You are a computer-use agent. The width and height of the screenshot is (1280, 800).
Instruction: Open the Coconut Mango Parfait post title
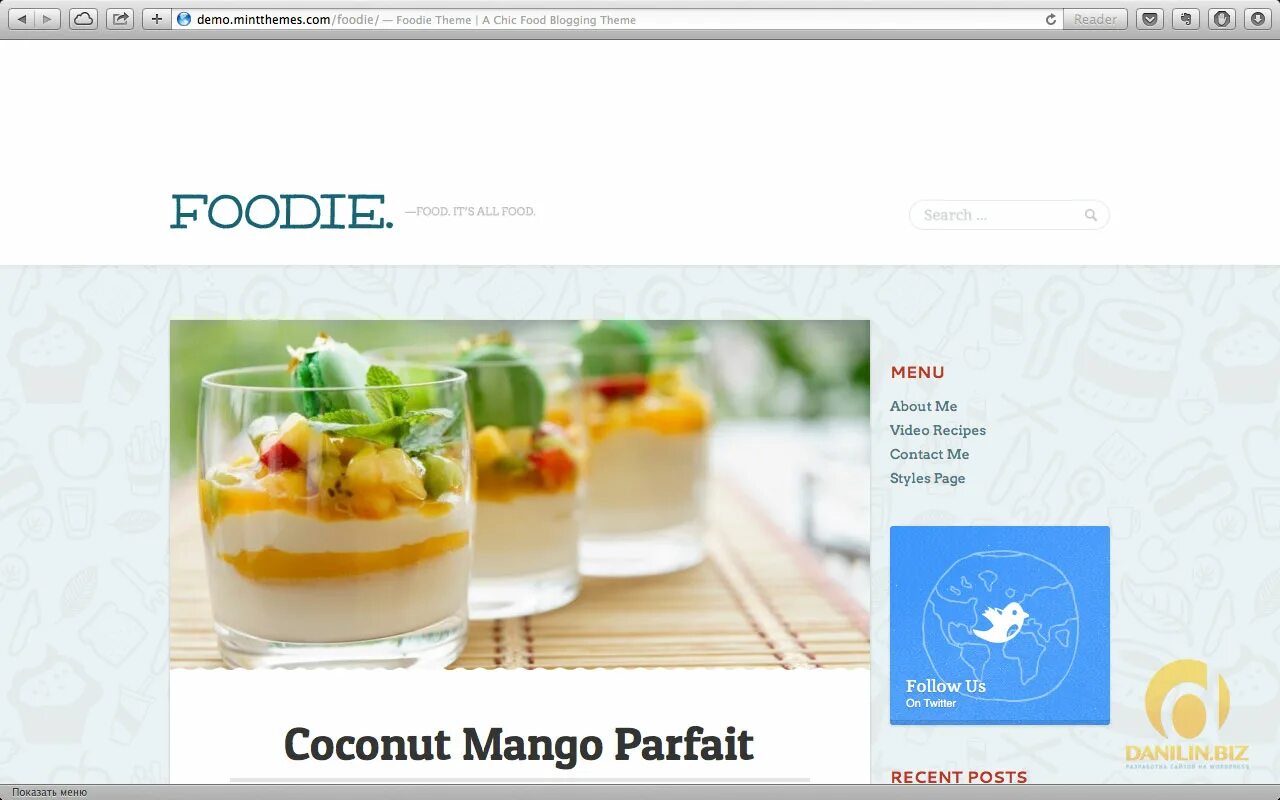[x=519, y=745]
